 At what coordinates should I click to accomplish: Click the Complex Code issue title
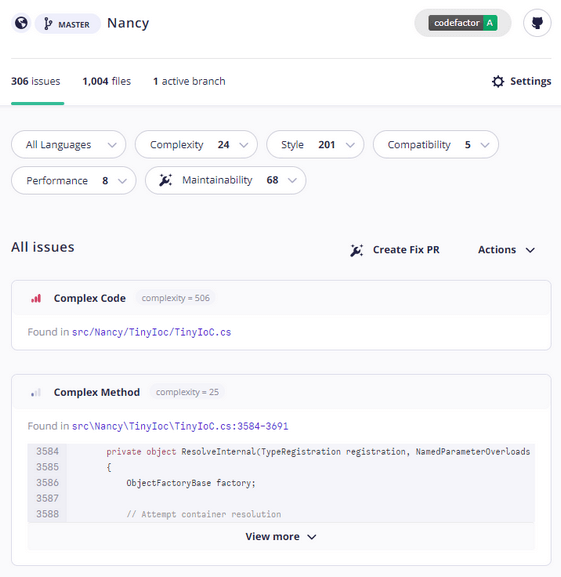(90, 298)
